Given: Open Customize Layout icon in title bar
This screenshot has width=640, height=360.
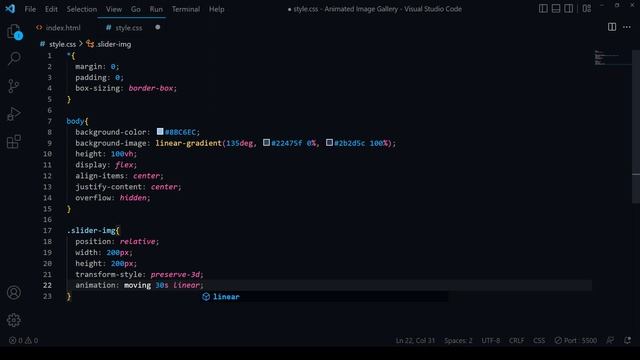Looking at the screenshot, I should pyautogui.click(x=587, y=9).
